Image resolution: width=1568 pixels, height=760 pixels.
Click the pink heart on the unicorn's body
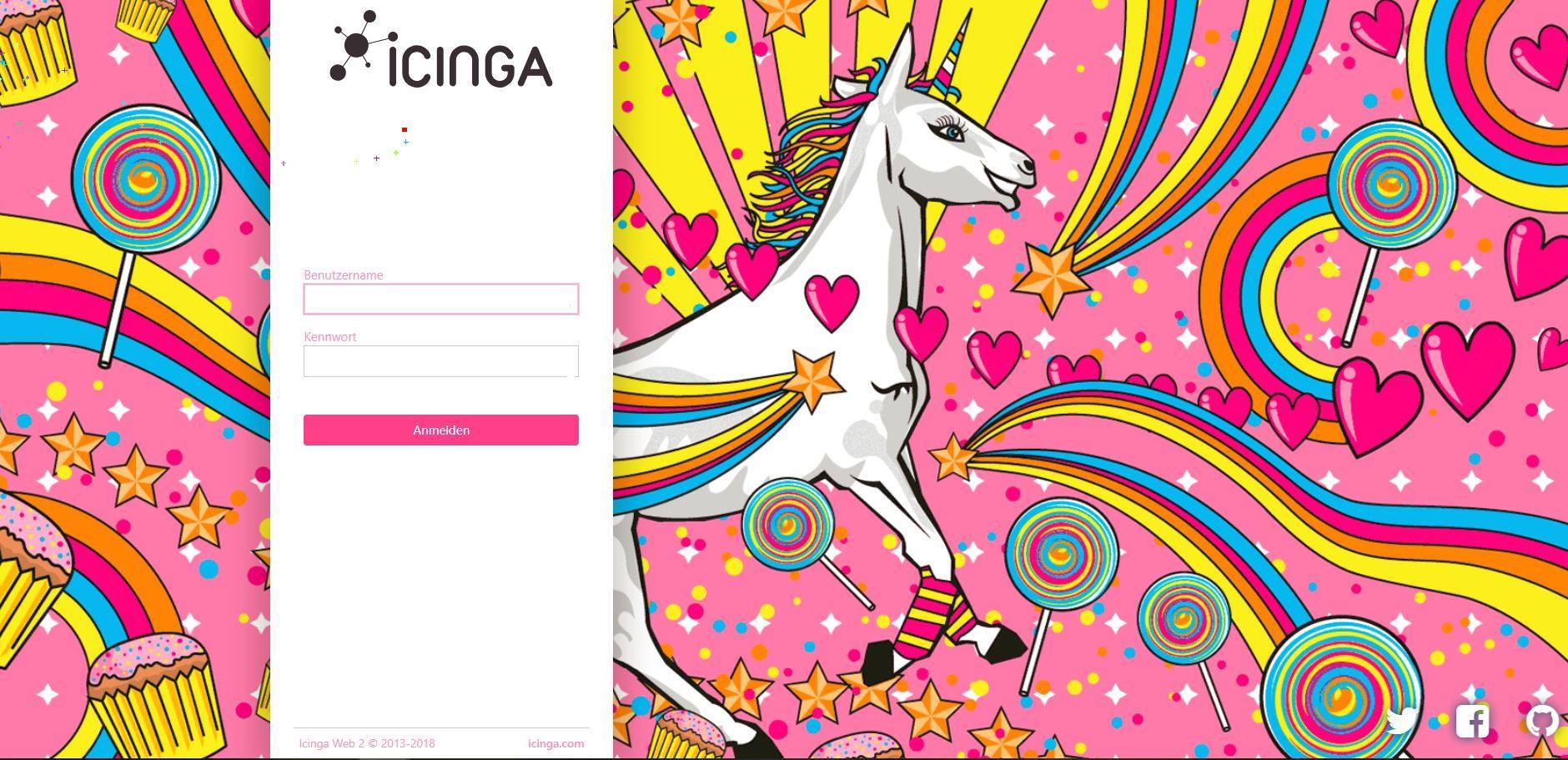pos(832,302)
